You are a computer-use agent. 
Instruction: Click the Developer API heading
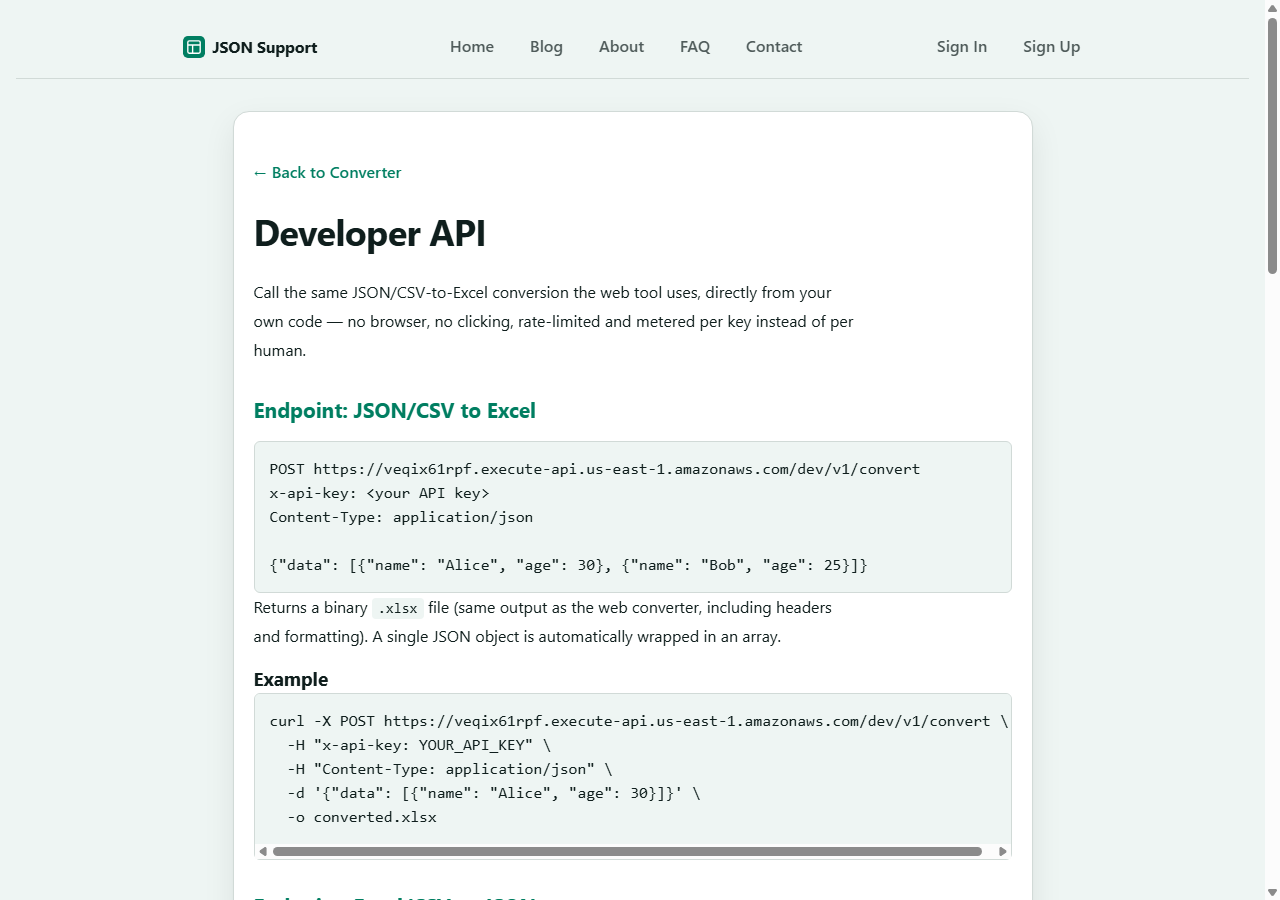[370, 233]
